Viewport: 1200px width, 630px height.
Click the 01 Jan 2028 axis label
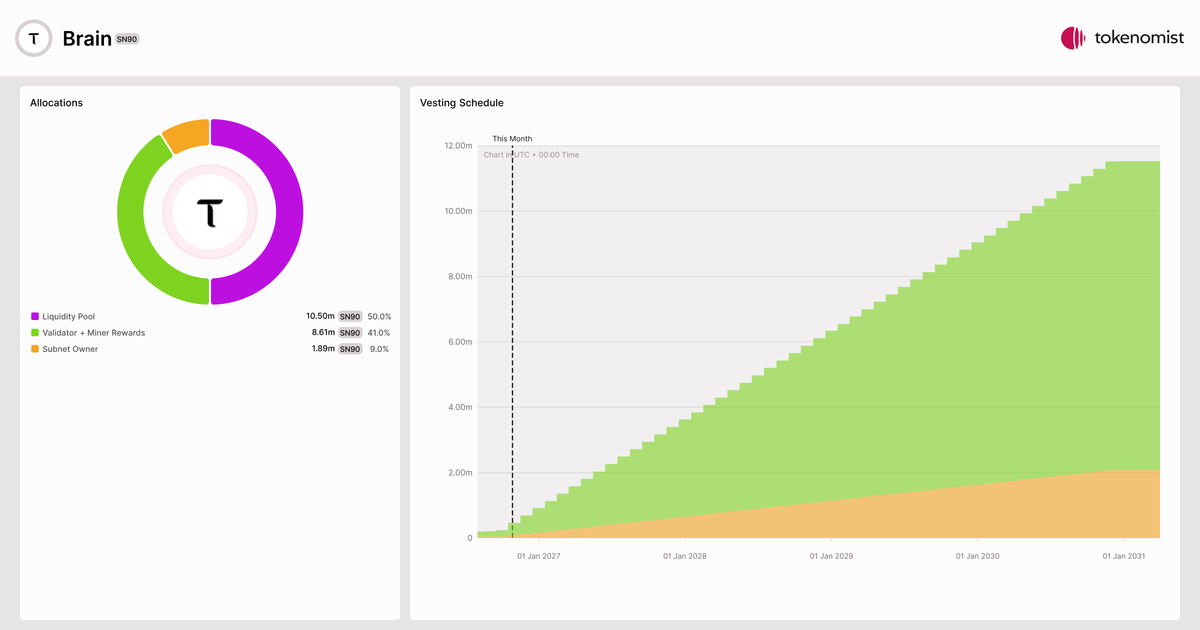[685, 556]
